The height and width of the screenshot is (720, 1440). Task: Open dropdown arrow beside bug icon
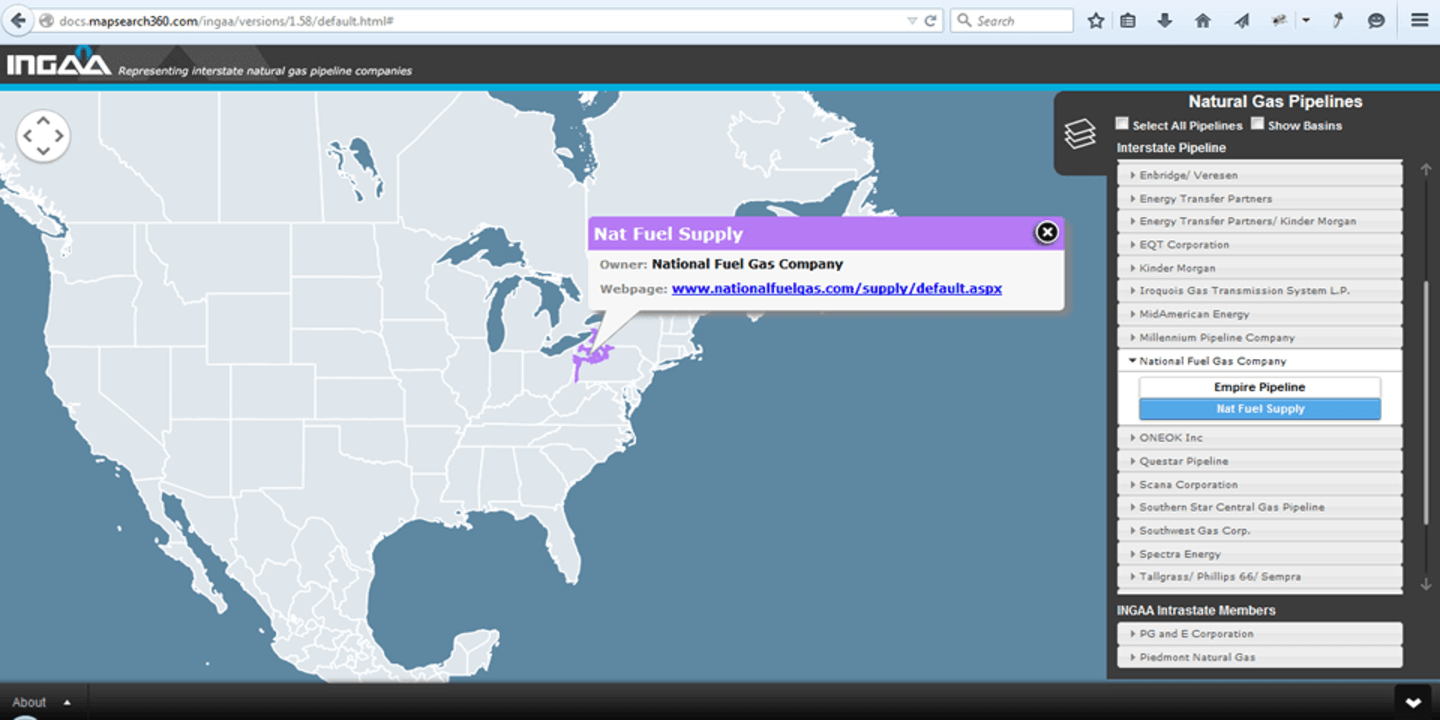coord(1306,20)
